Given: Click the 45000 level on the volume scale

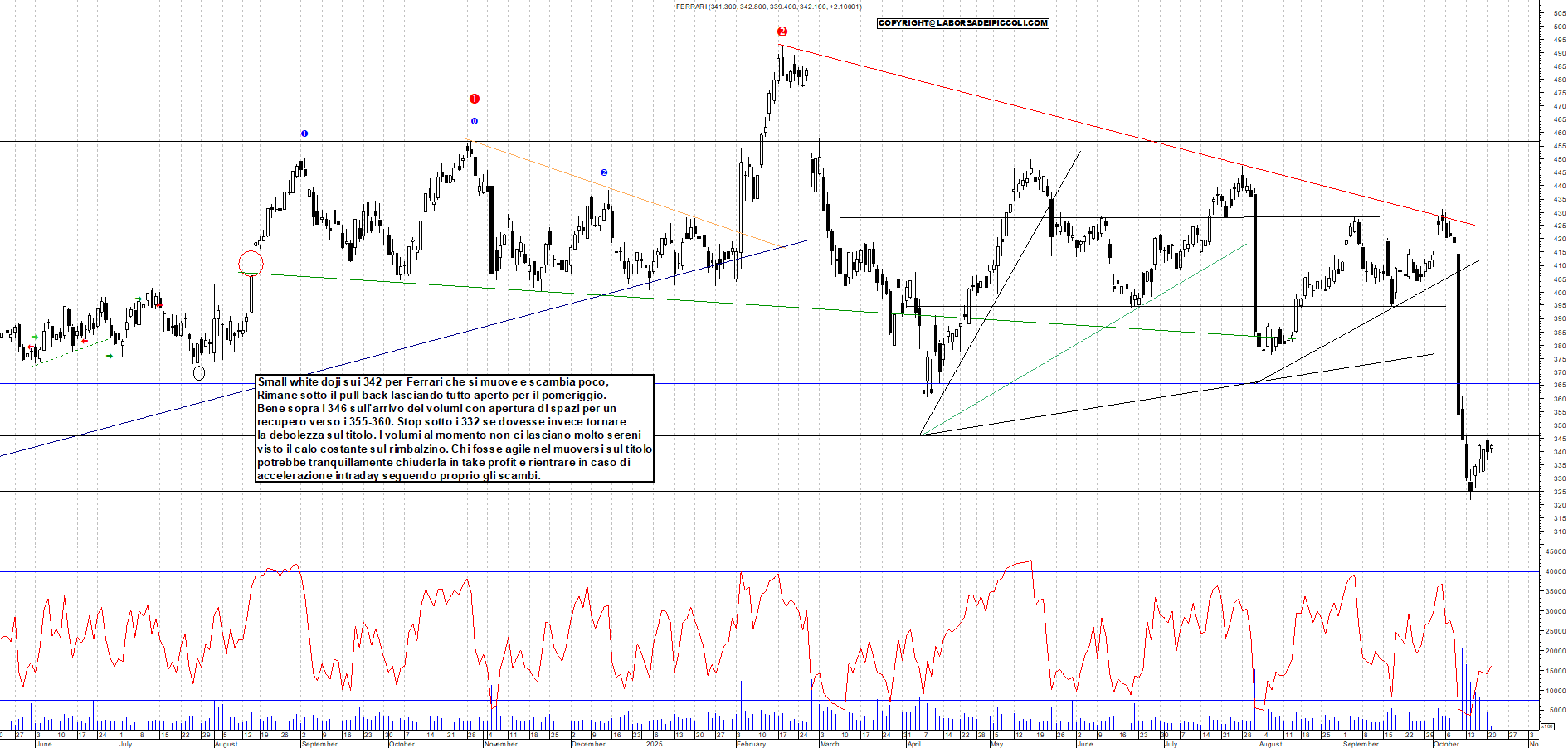Looking at the screenshot, I should tap(1555, 551).
